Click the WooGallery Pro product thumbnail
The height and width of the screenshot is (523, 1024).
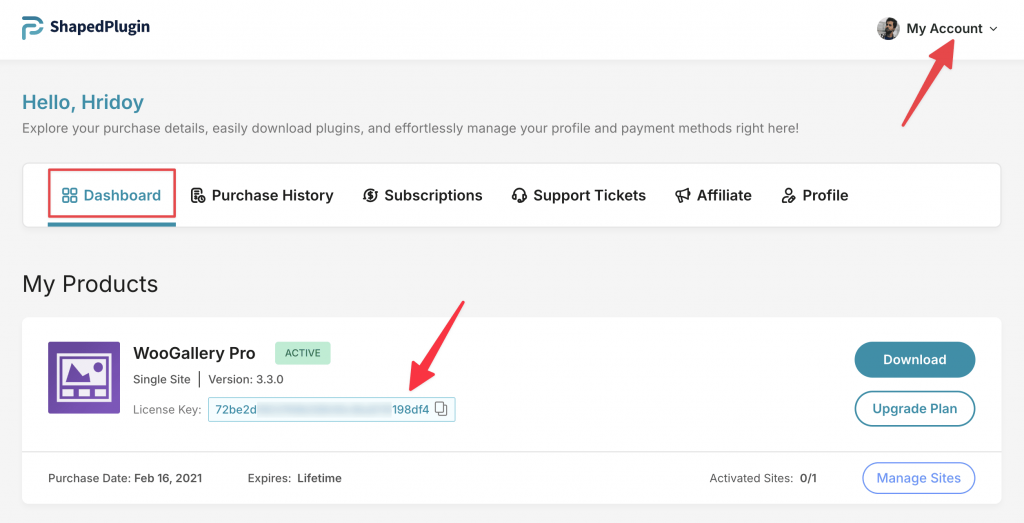84,377
